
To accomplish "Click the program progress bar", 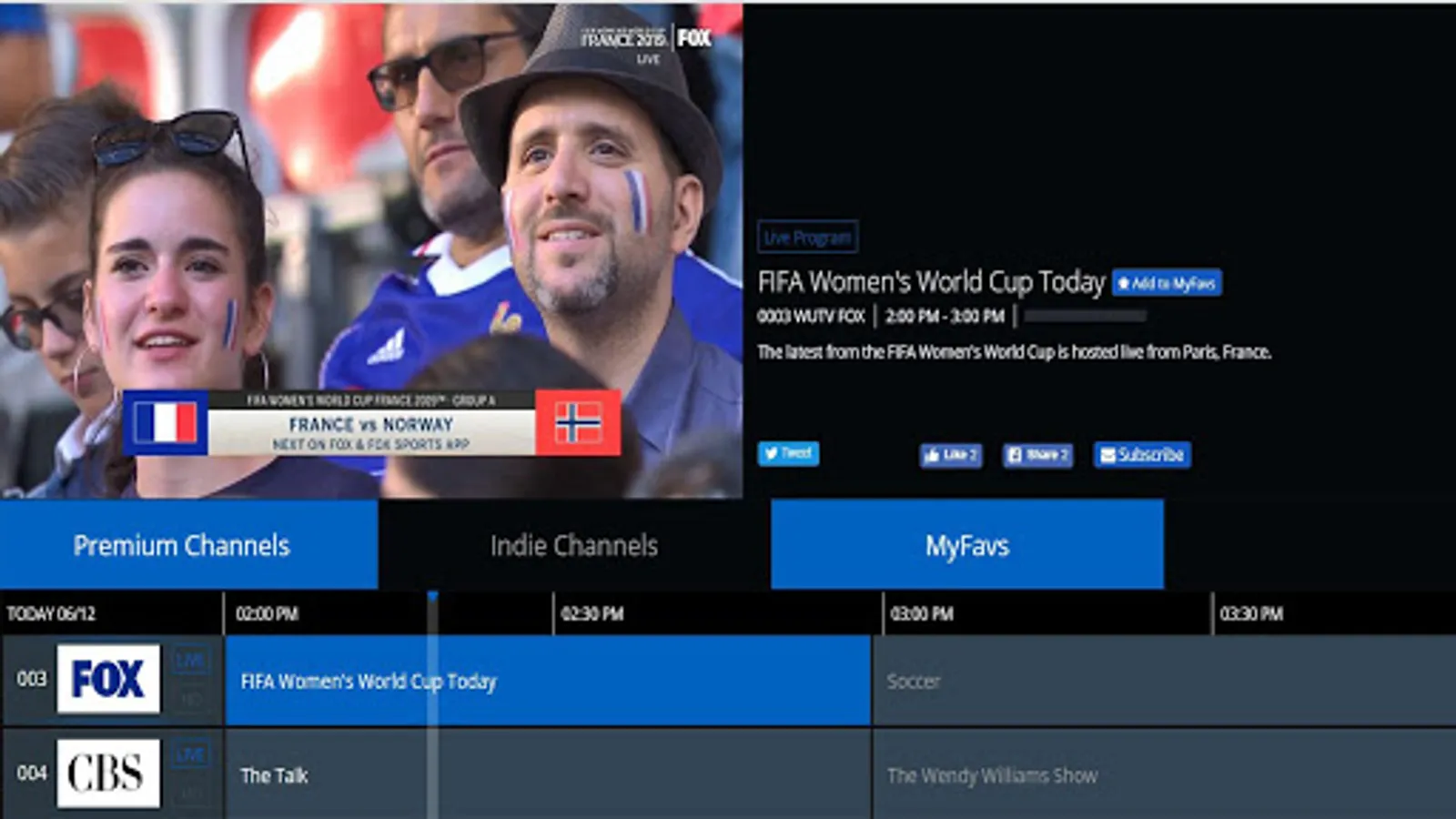I will coord(1086,317).
